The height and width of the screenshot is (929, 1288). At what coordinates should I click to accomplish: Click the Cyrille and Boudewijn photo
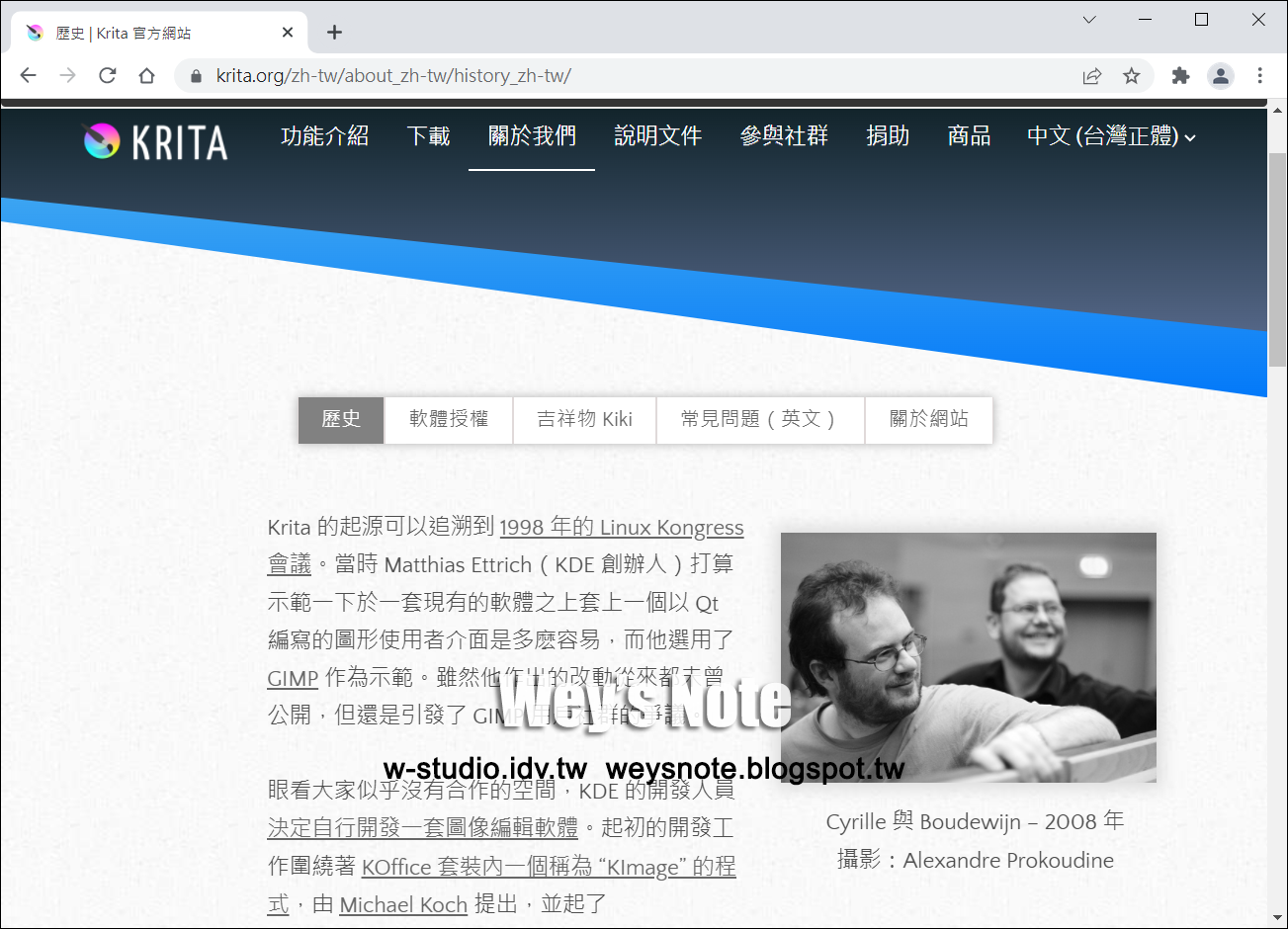pos(969,657)
